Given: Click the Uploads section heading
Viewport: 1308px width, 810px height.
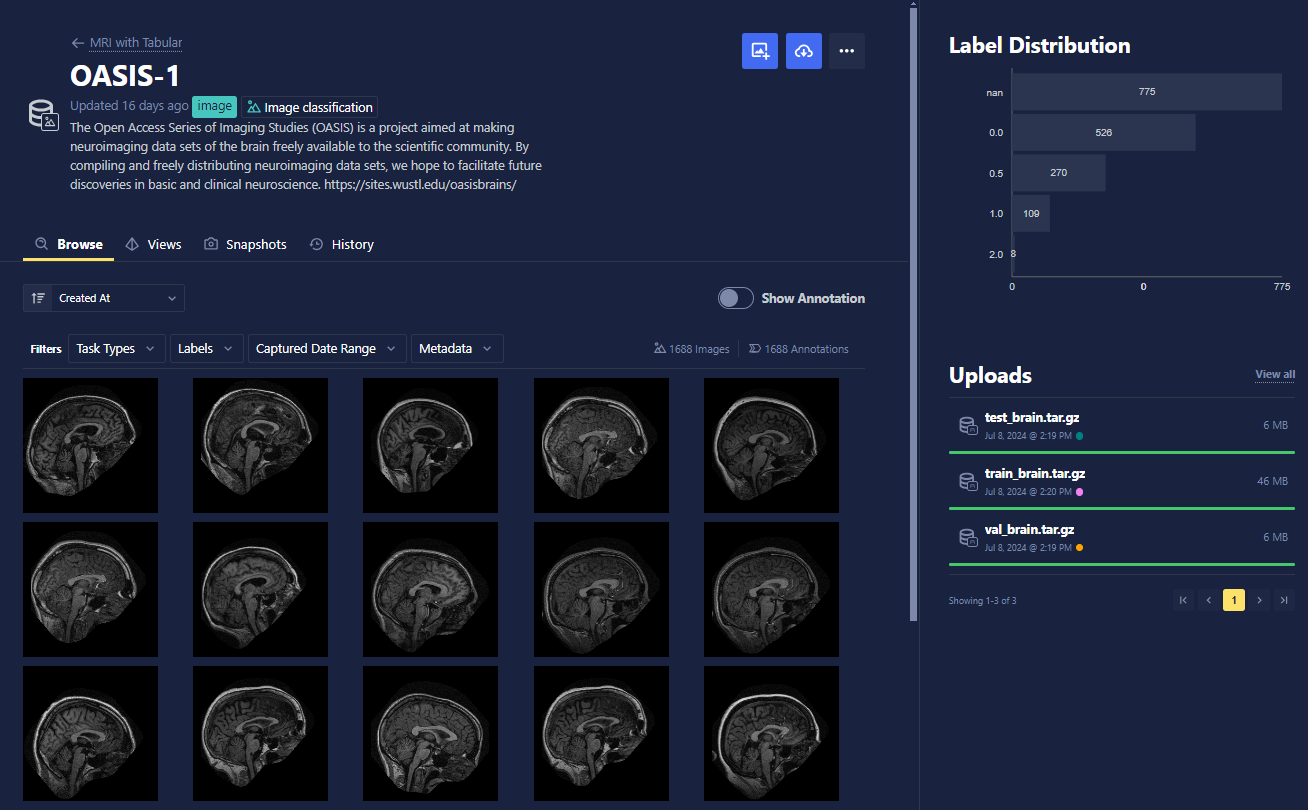Looking at the screenshot, I should tap(990, 375).
